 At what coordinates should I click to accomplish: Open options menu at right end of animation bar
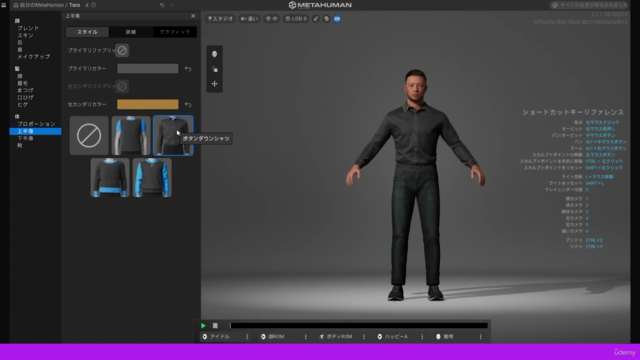480,337
